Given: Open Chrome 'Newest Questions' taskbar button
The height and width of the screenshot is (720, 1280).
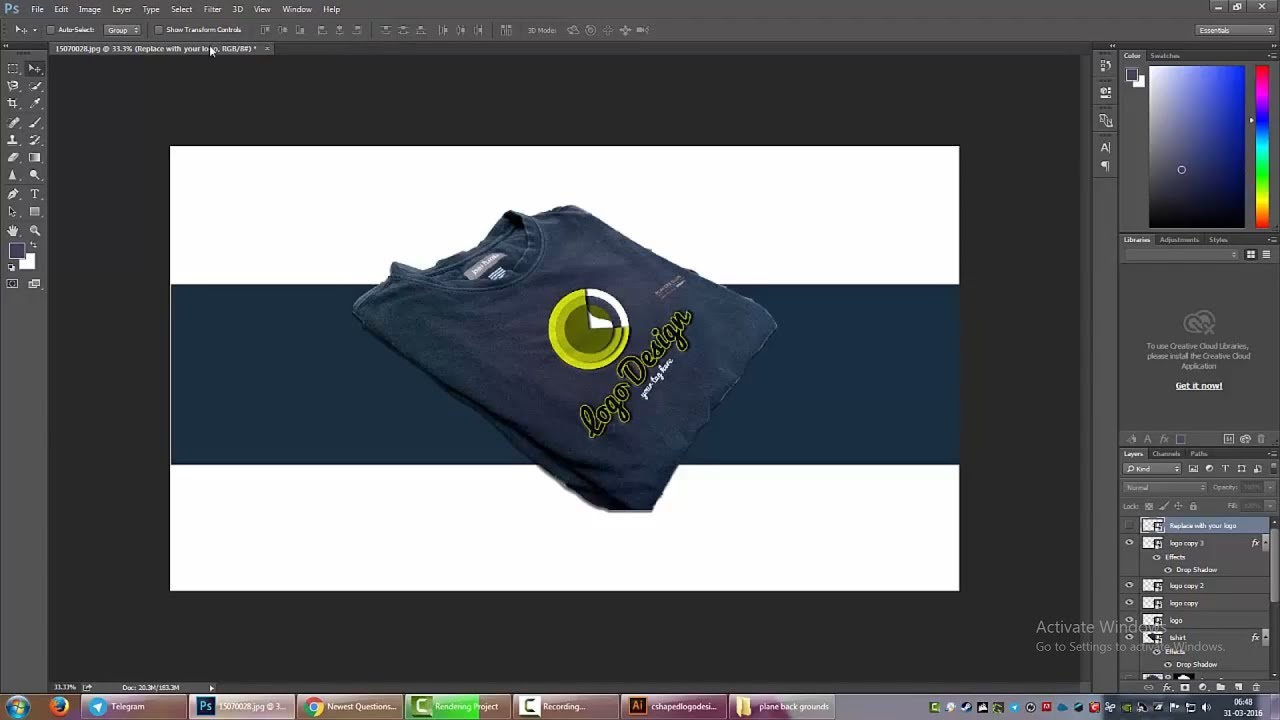Looking at the screenshot, I should [x=351, y=706].
